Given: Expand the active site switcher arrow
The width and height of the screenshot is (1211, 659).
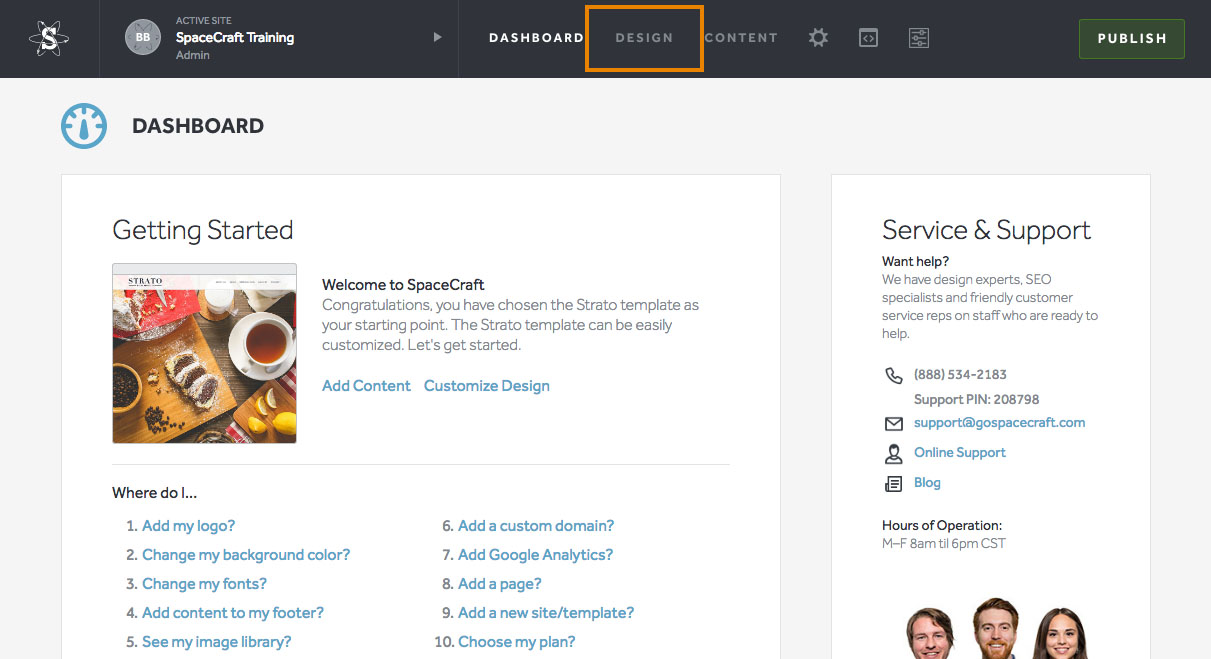Looking at the screenshot, I should click(437, 38).
